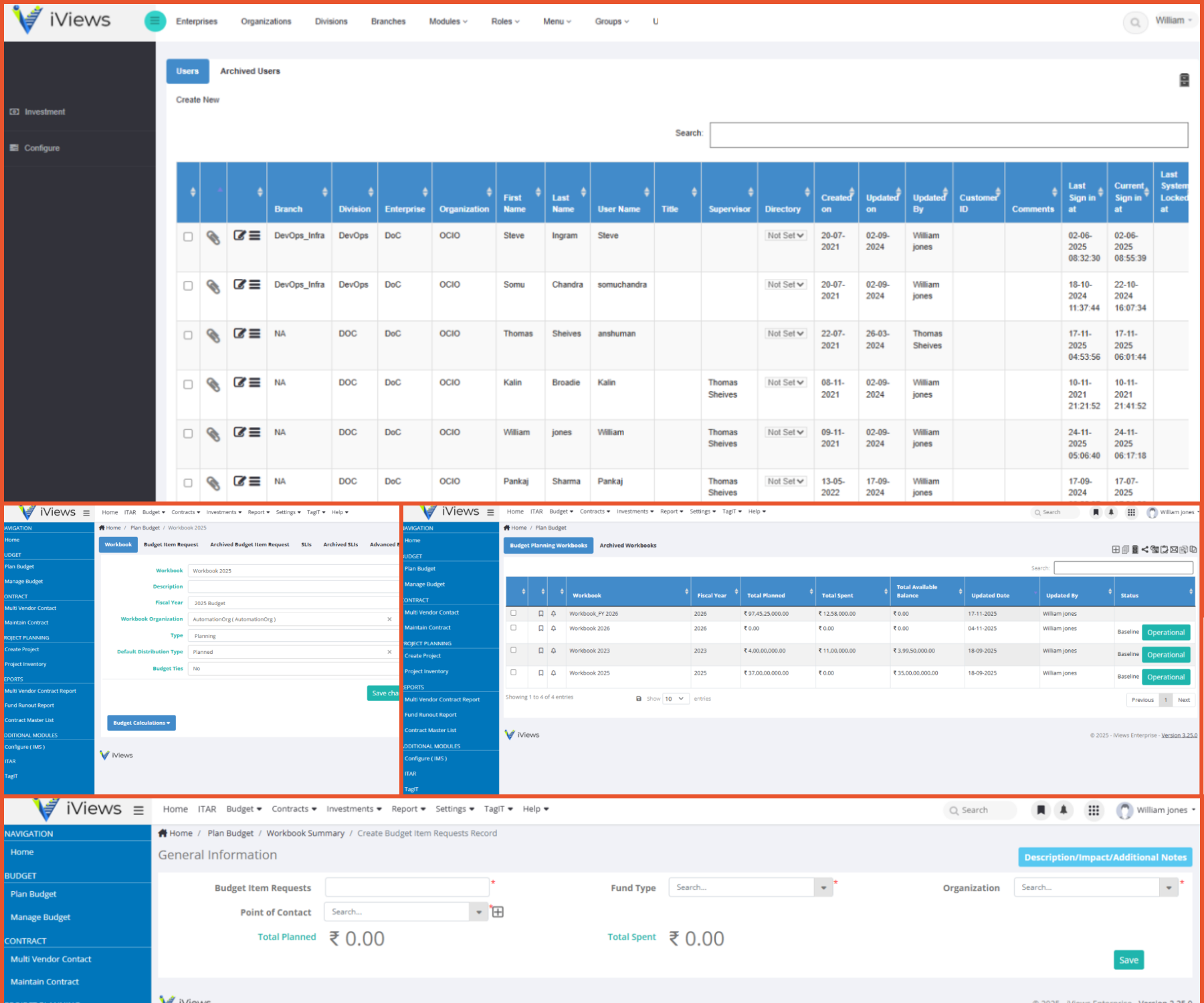
Task: Select the Users tab
Action: pyautogui.click(x=187, y=71)
